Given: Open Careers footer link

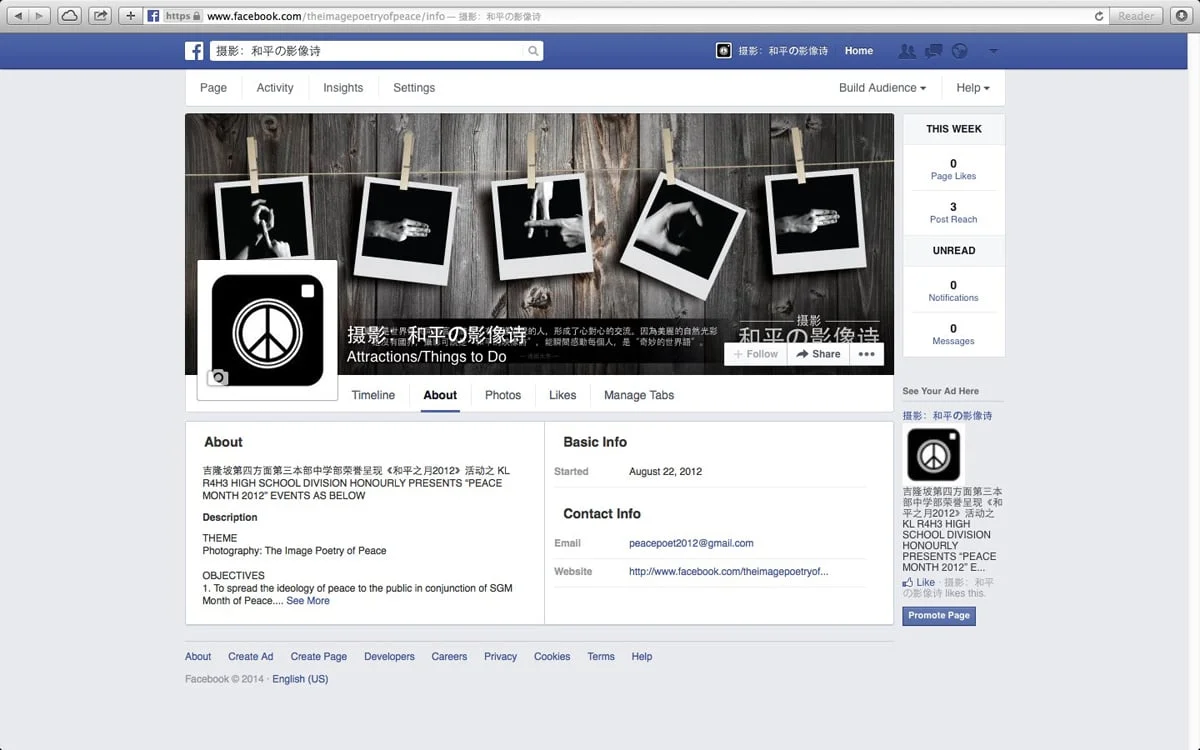Looking at the screenshot, I should point(449,657).
